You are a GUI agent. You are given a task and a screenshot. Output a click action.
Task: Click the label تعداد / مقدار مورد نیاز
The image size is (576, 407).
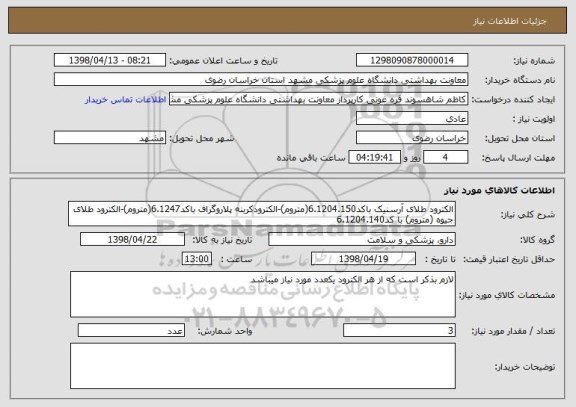click(x=513, y=331)
